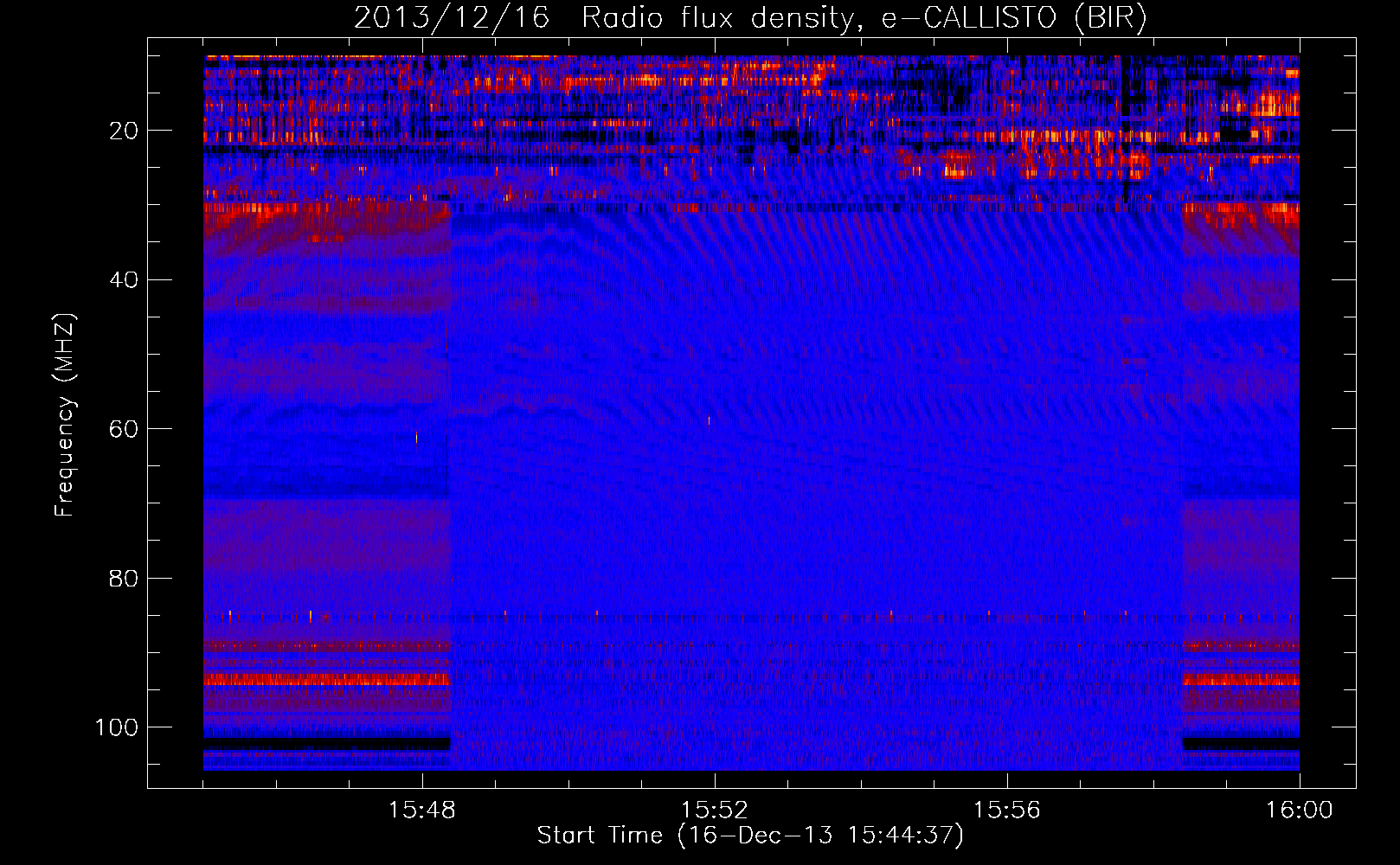Viewport: 1400px width, 865px height.
Task: Click the 15:56 time tick label
Action: click(x=1007, y=811)
